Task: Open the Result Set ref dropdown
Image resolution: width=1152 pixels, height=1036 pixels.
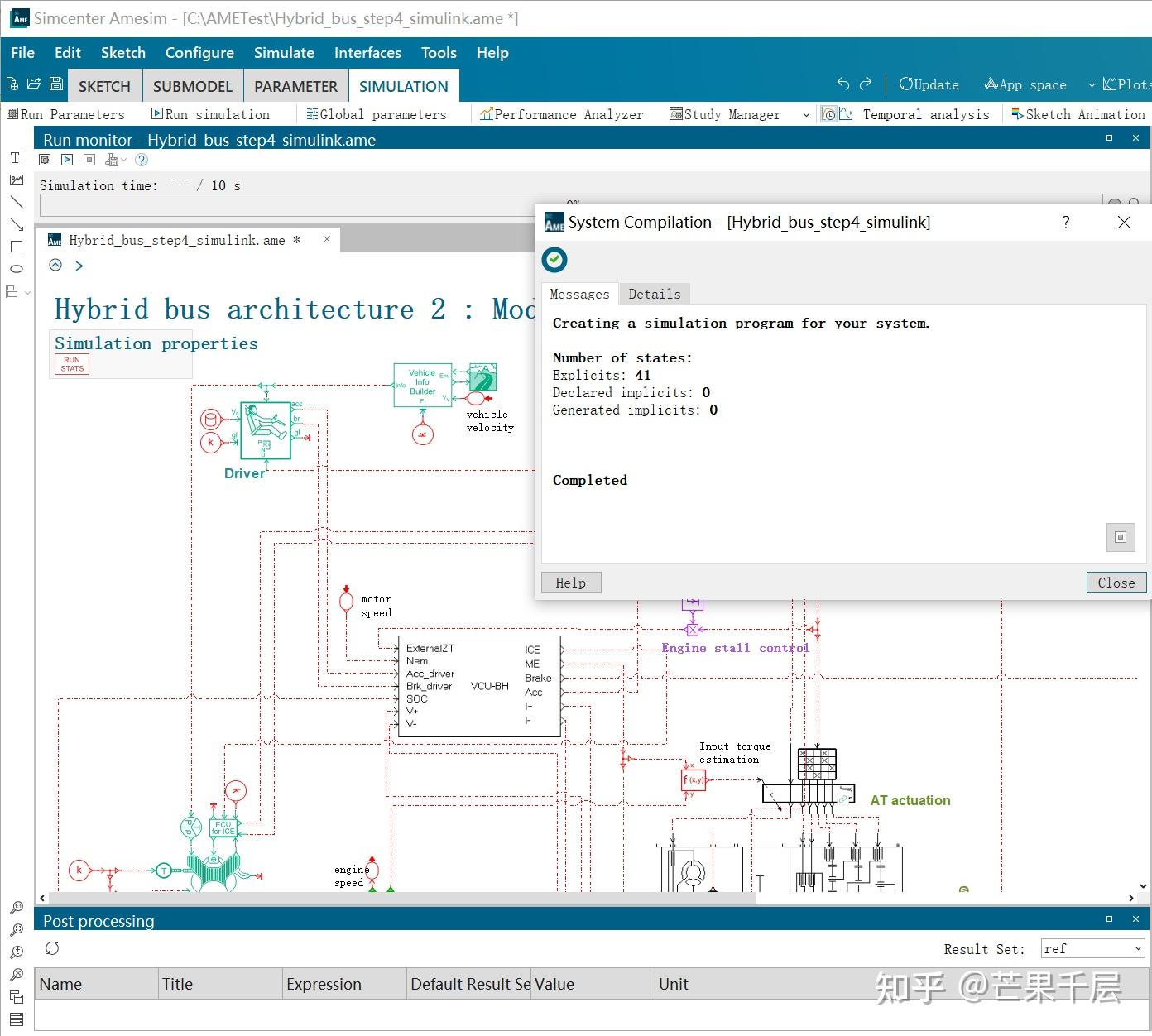Action: pos(1092,948)
